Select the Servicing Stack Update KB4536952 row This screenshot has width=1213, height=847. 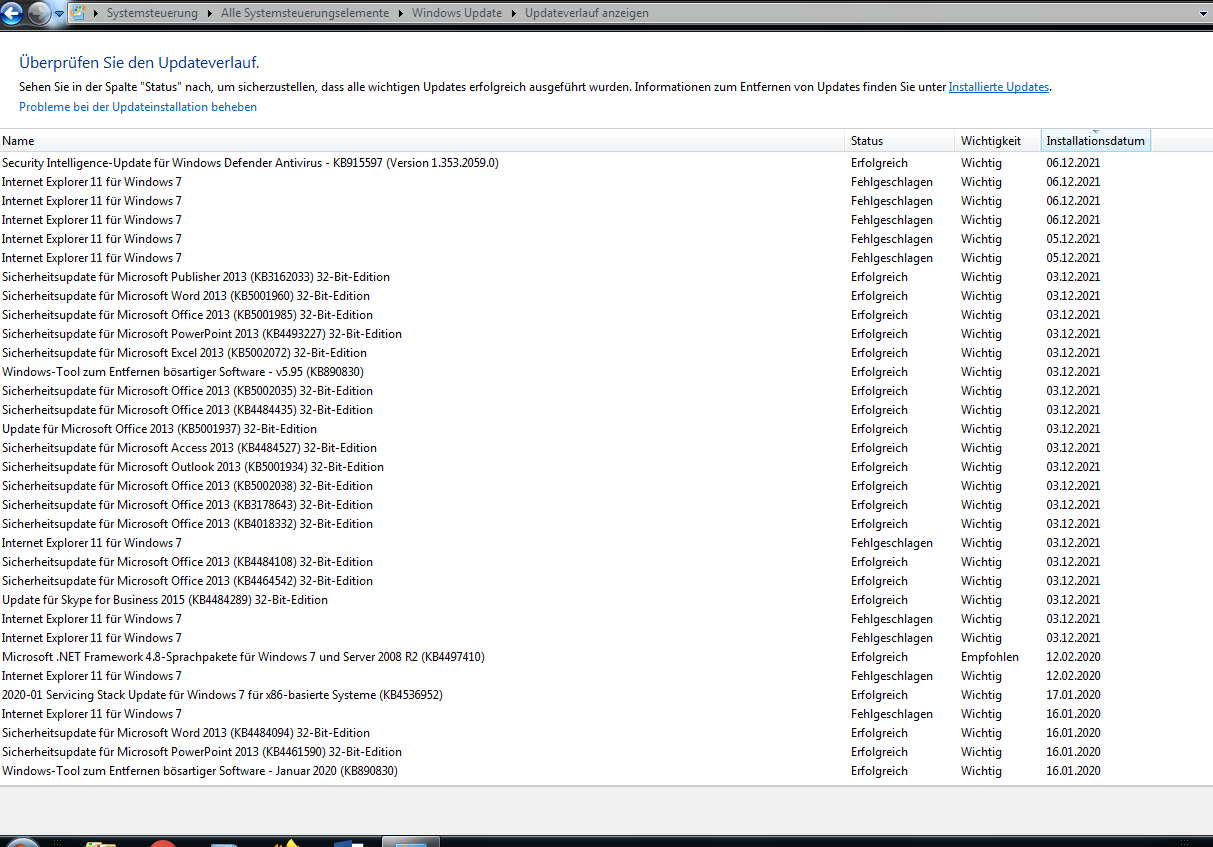(x=606, y=695)
